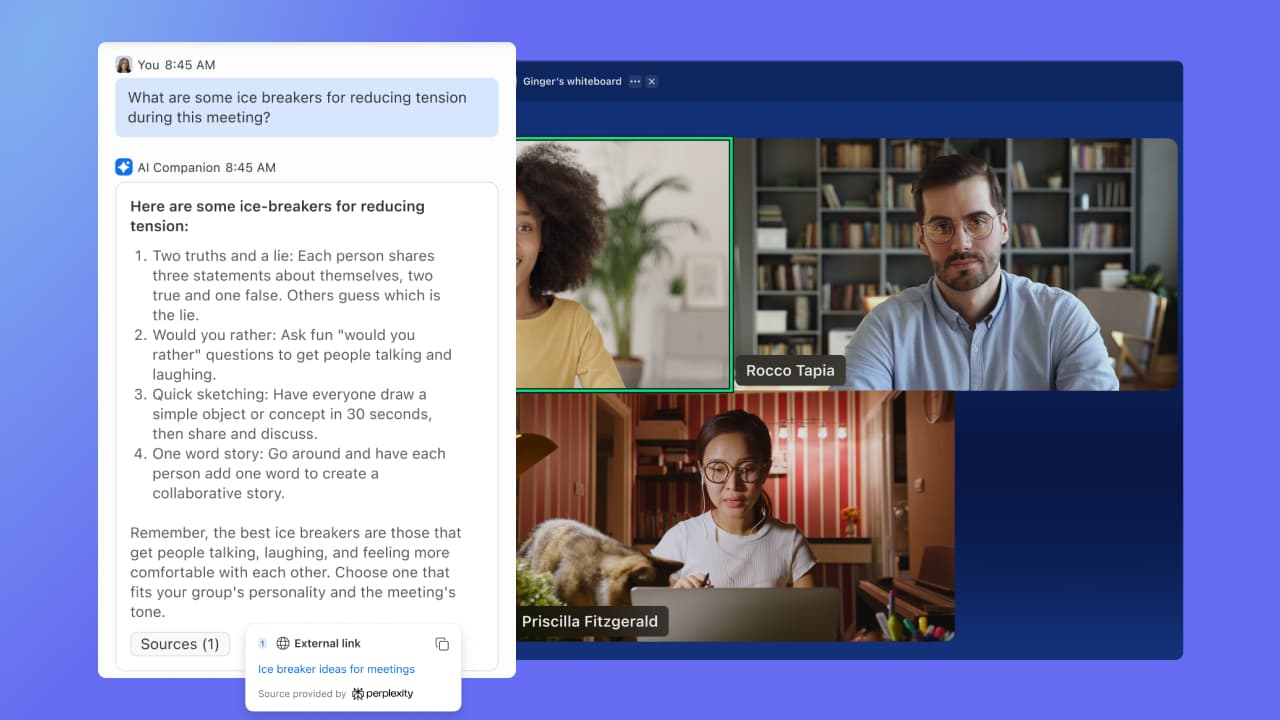The width and height of the screenshot is (1280, 720).
Task: Click the AI Companion sparkle icon
Action: (123, 167)
